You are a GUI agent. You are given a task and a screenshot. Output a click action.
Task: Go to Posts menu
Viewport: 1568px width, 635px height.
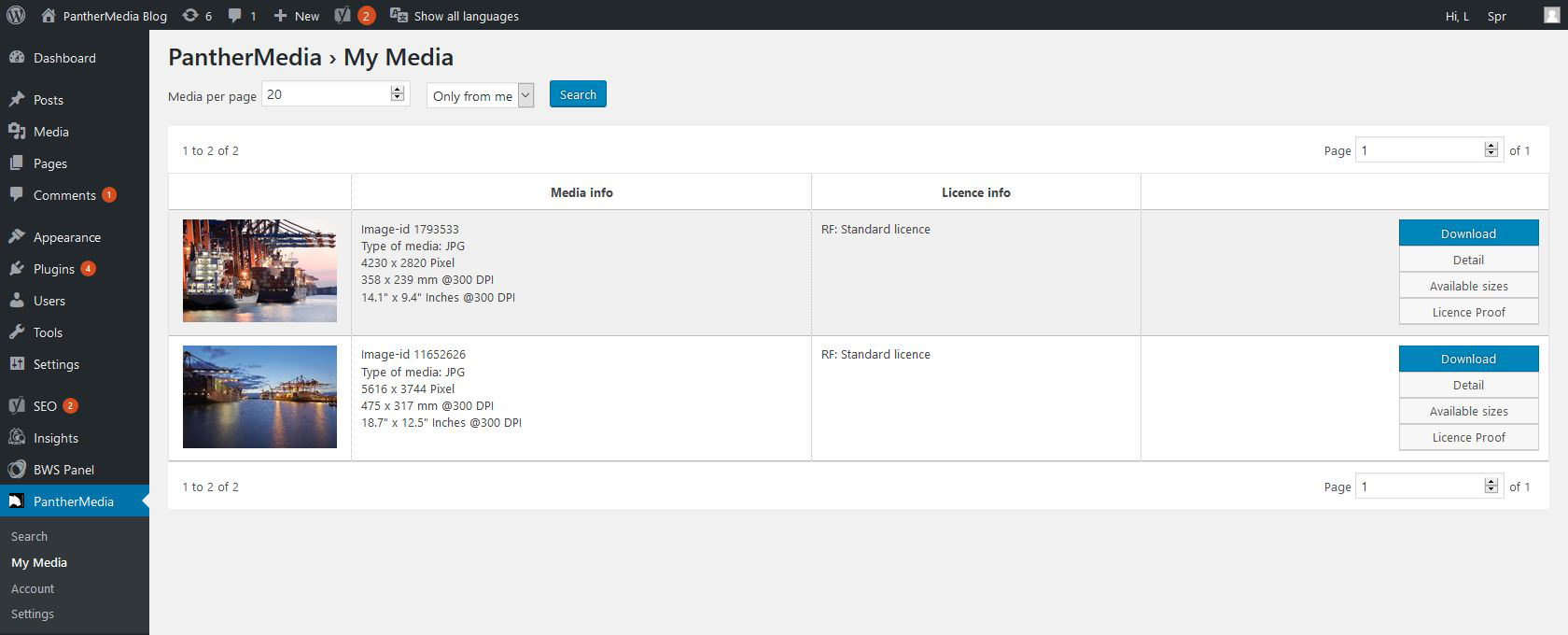click(75, 99)
